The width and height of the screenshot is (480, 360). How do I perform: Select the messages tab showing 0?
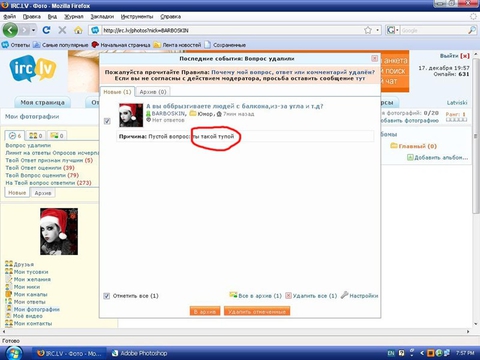point(57,135)
